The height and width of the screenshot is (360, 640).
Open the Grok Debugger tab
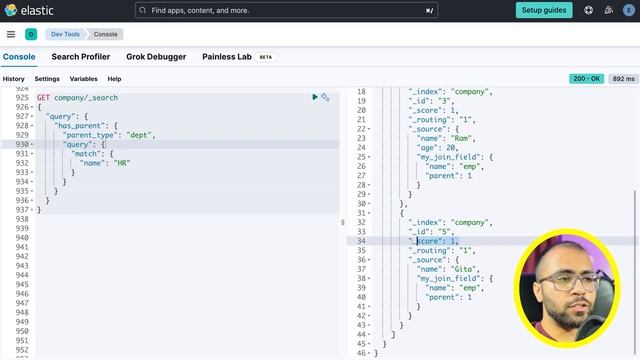pyautogui.click(x=156, y=57)
